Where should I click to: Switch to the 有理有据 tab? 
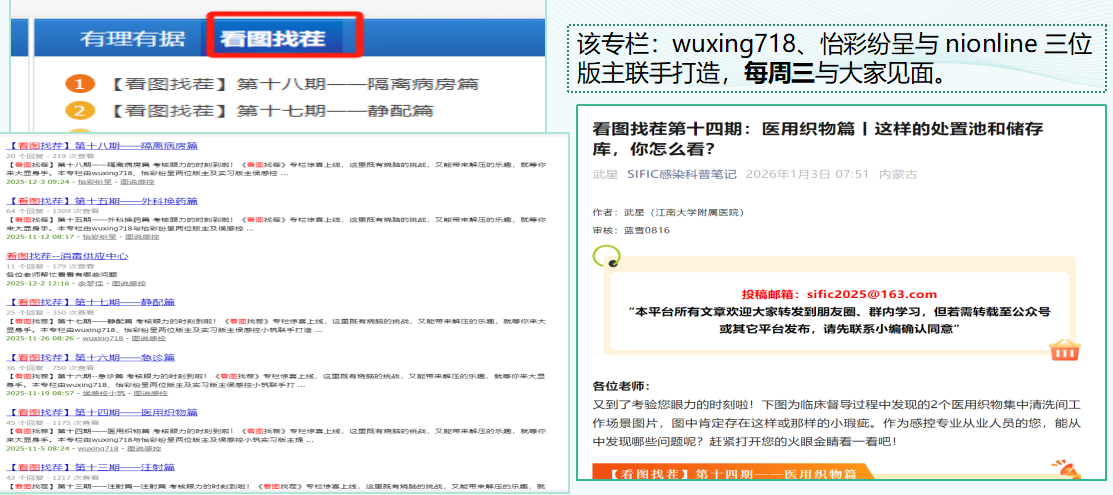(x=131, y=38)
